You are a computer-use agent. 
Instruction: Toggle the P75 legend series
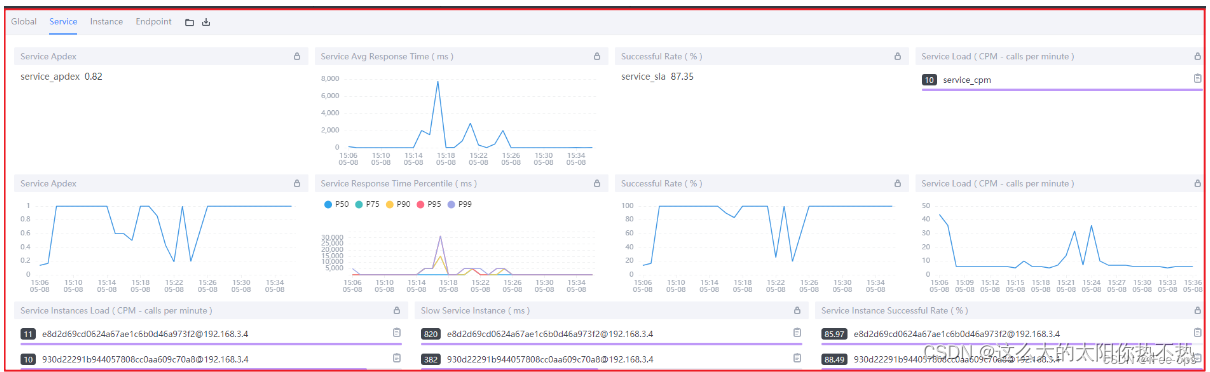(366, 204)
